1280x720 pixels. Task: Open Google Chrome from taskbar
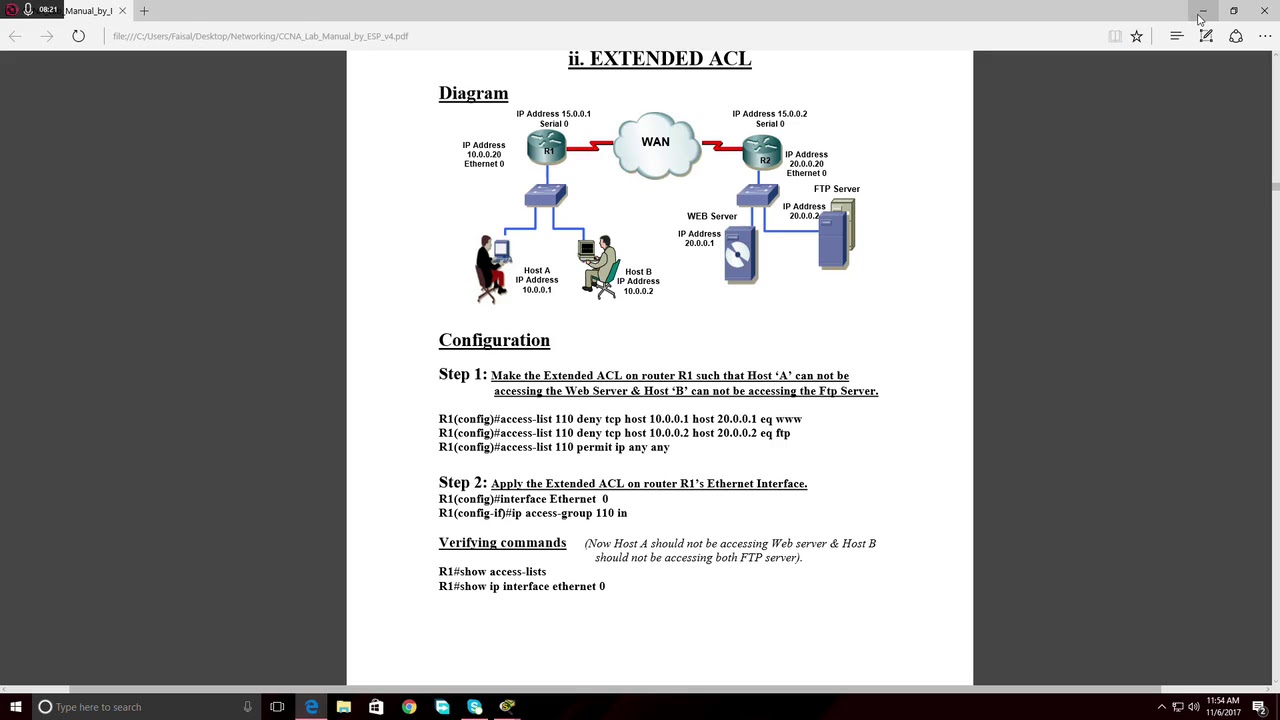(x=409, y=707)
